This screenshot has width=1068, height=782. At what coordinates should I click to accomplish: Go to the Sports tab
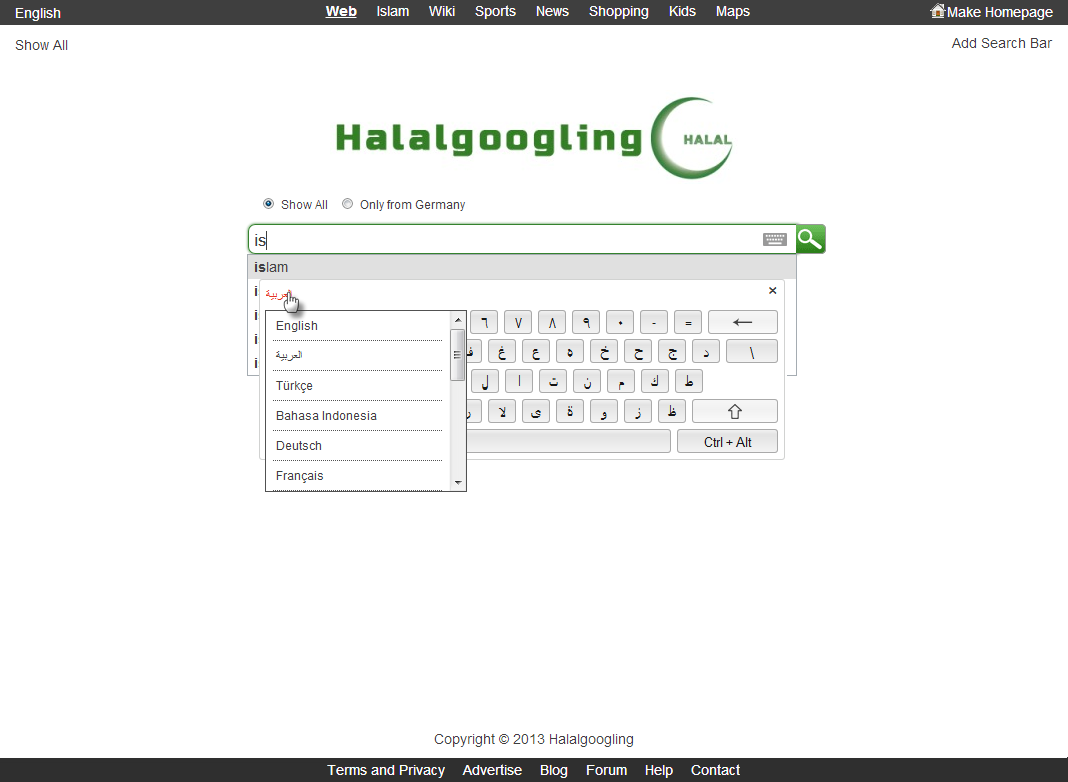[x=495, y=12]
